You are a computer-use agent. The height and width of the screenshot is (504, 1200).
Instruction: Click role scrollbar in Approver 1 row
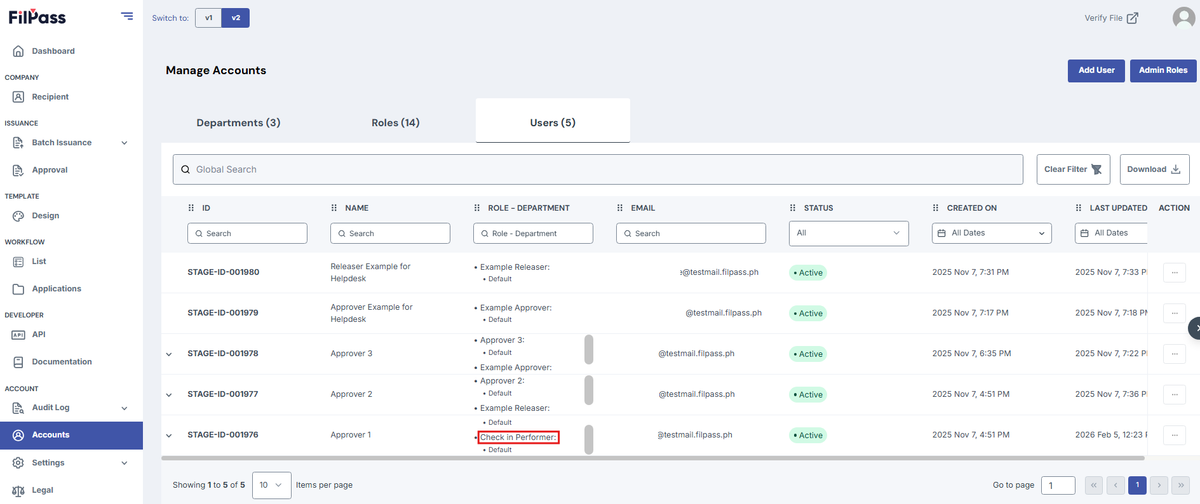(589, 439)
